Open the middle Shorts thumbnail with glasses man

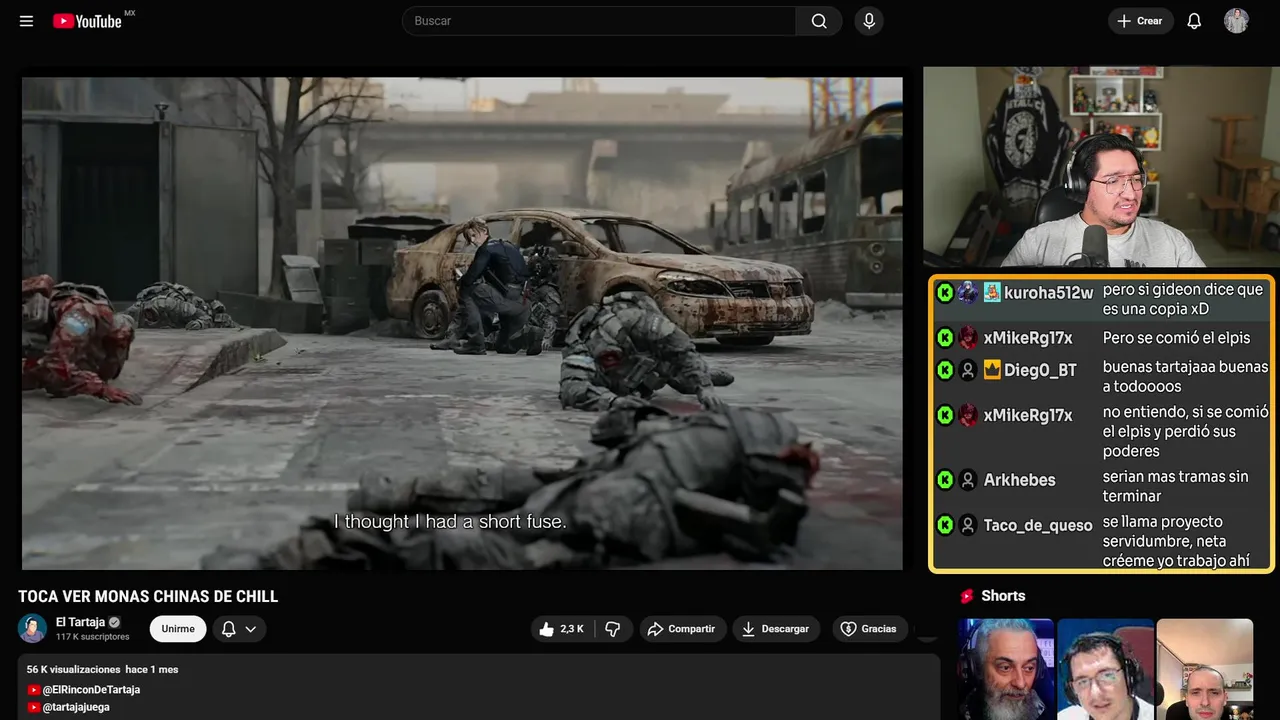pos(1105,669)
